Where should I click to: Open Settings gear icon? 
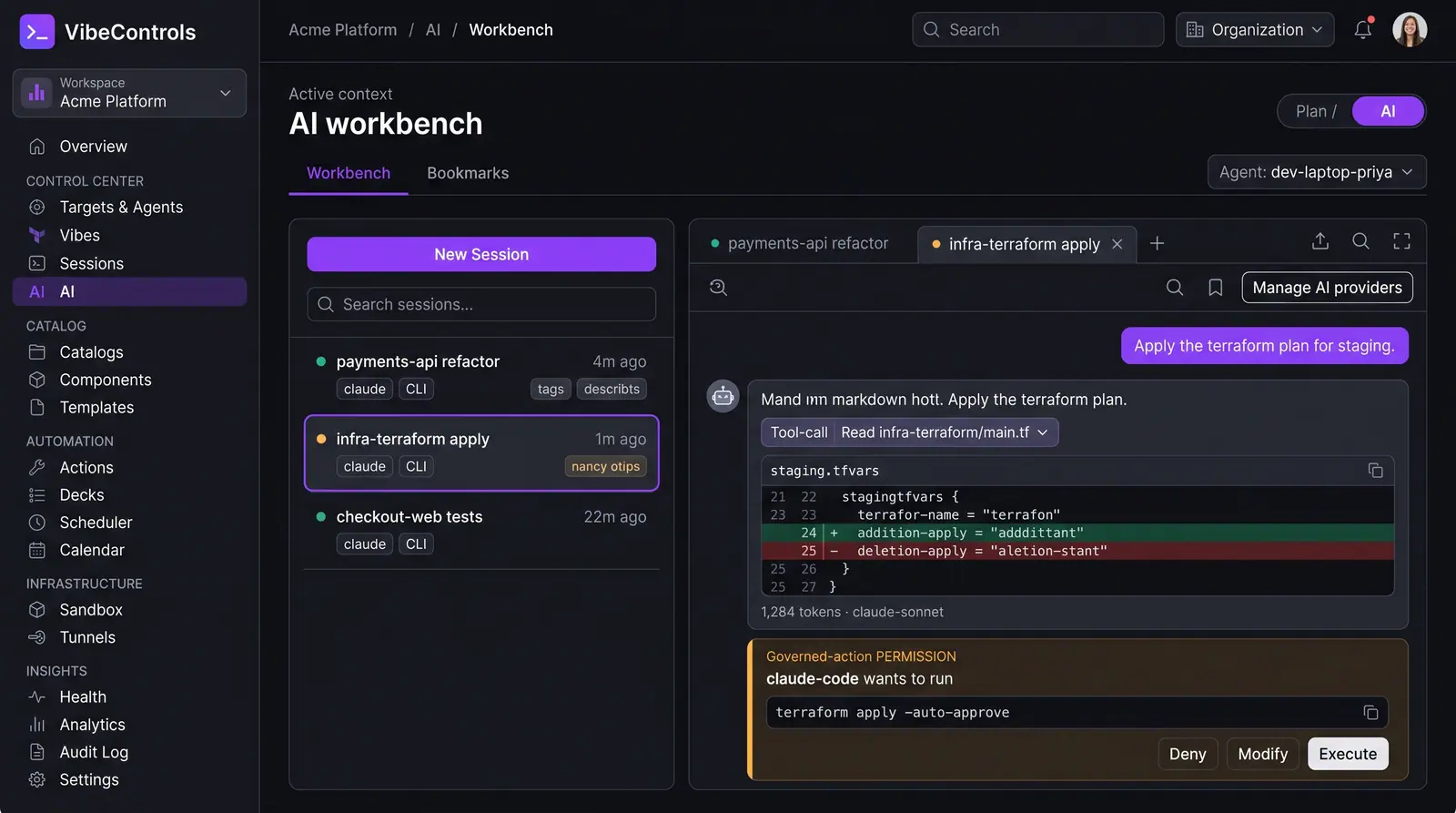[x=37, y=780]
